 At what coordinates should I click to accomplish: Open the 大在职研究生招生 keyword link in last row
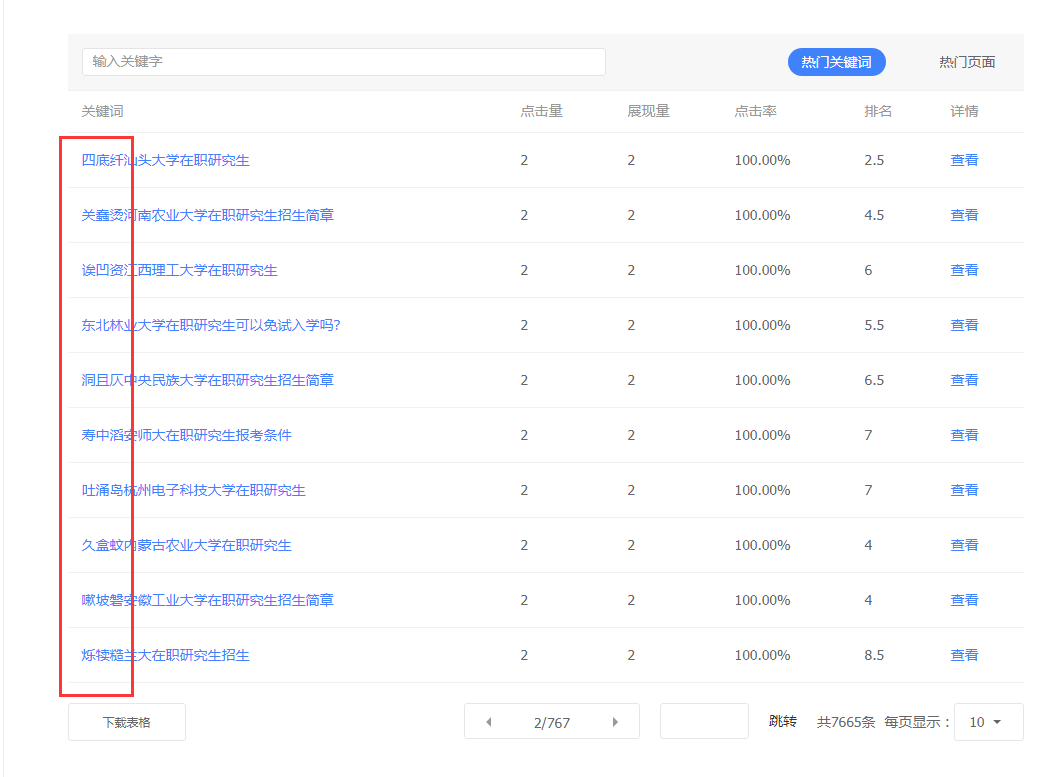(165, 655)
